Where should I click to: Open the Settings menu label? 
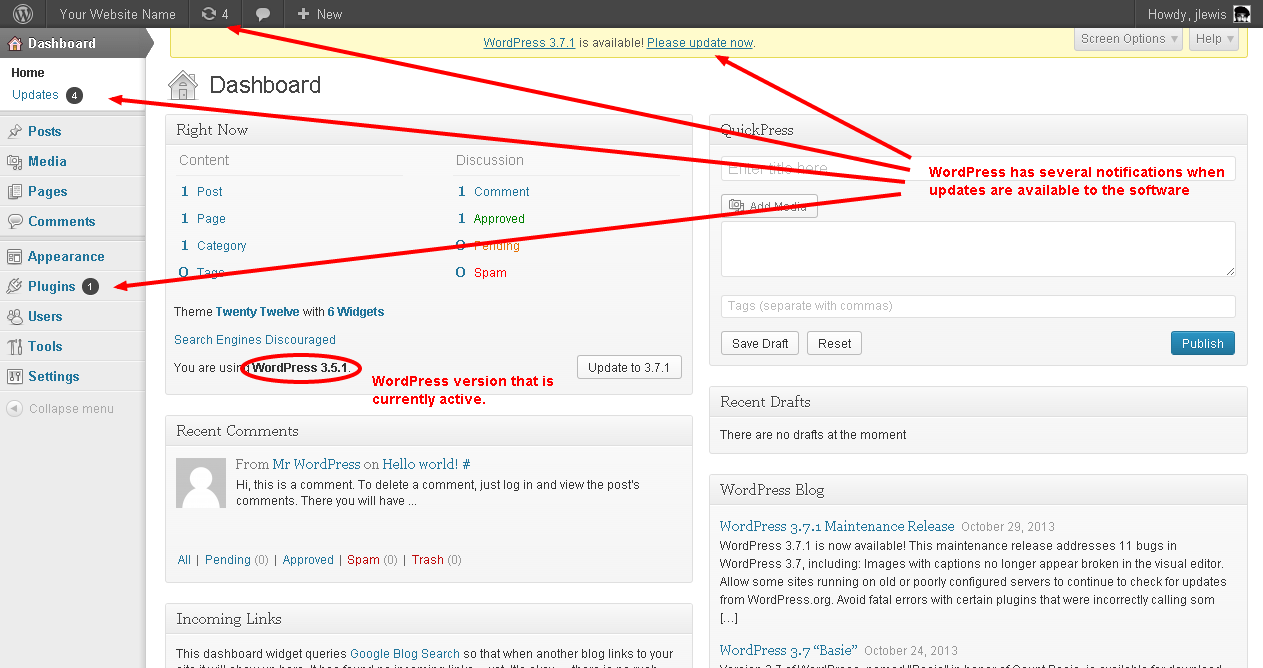54,377
